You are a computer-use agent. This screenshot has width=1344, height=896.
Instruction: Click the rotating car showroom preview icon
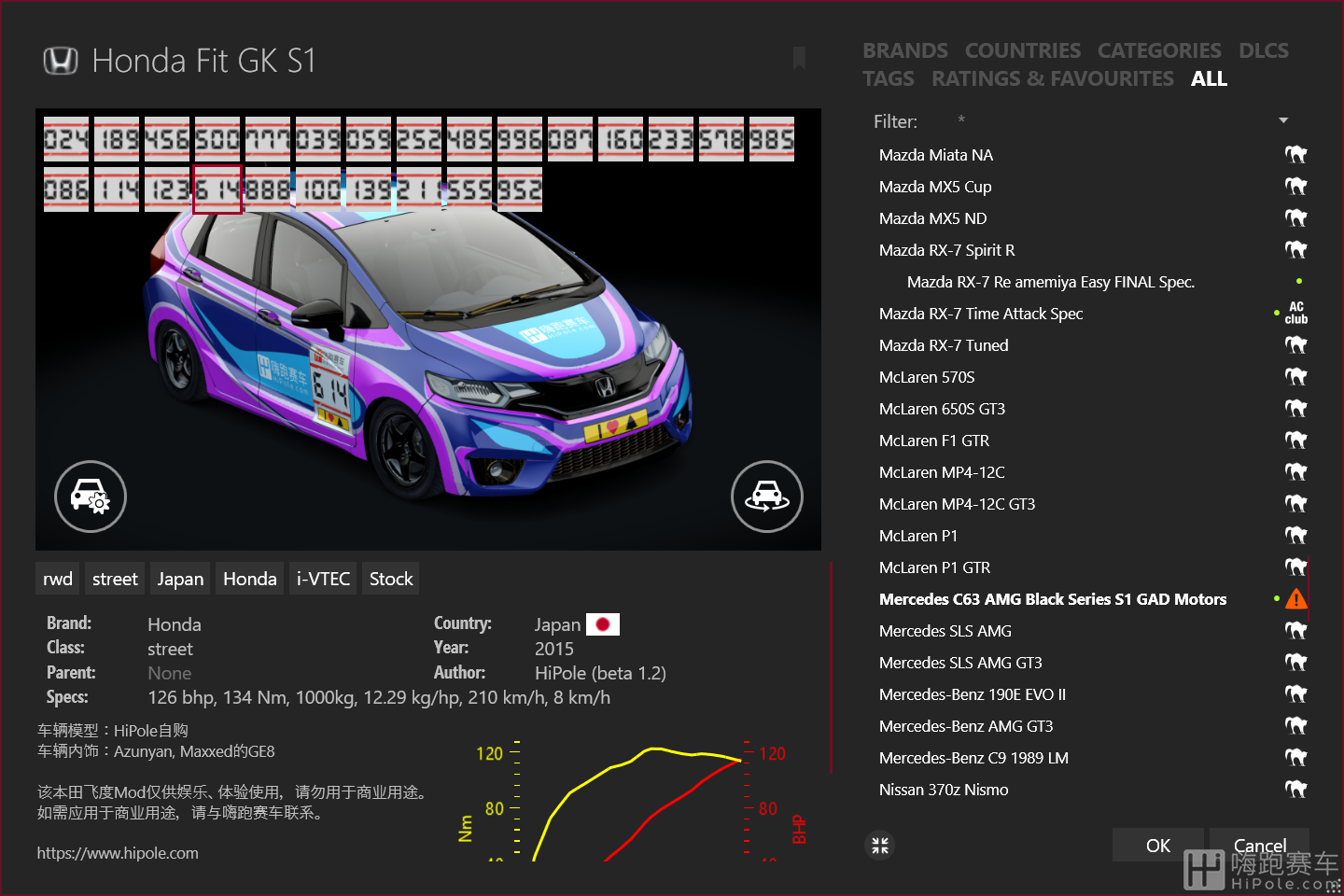[x=767, y=497]
